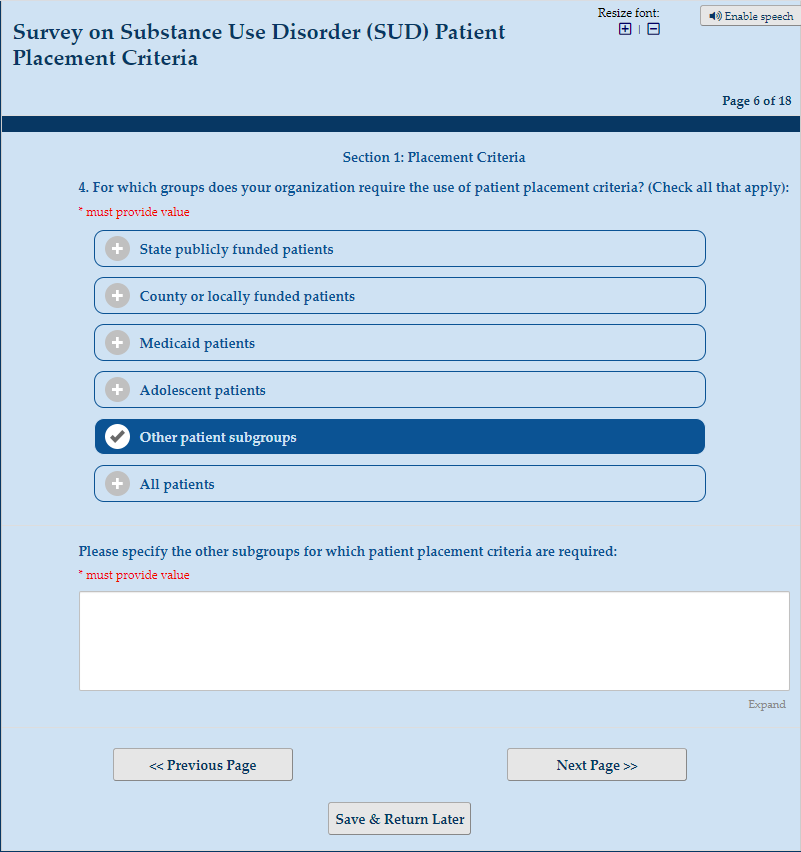Toggle the Adolescent patients option
Image resolution: width=801 pixels, height=852 pixels.
click(400, 390)
